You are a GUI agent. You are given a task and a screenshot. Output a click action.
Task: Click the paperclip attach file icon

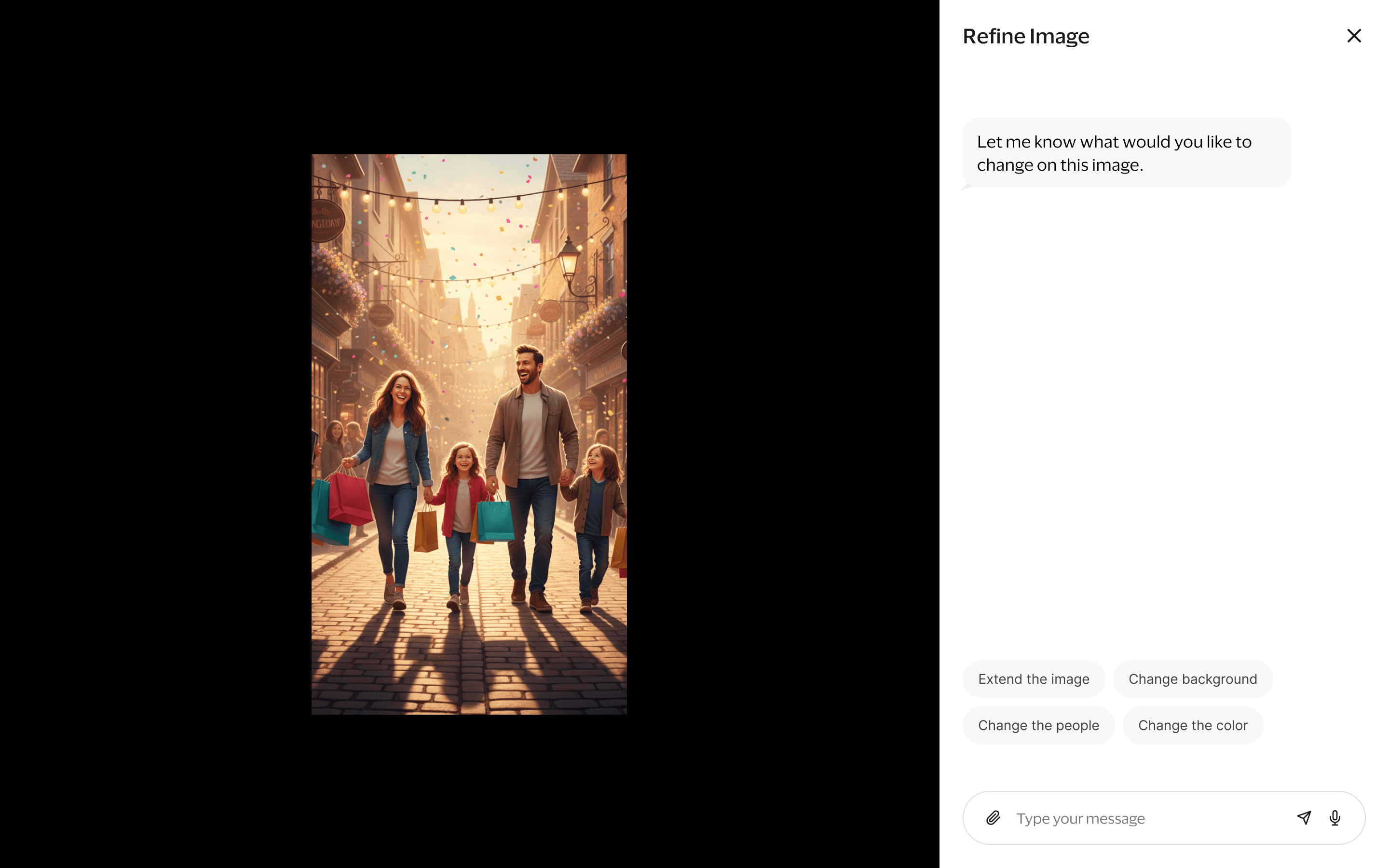993,817
